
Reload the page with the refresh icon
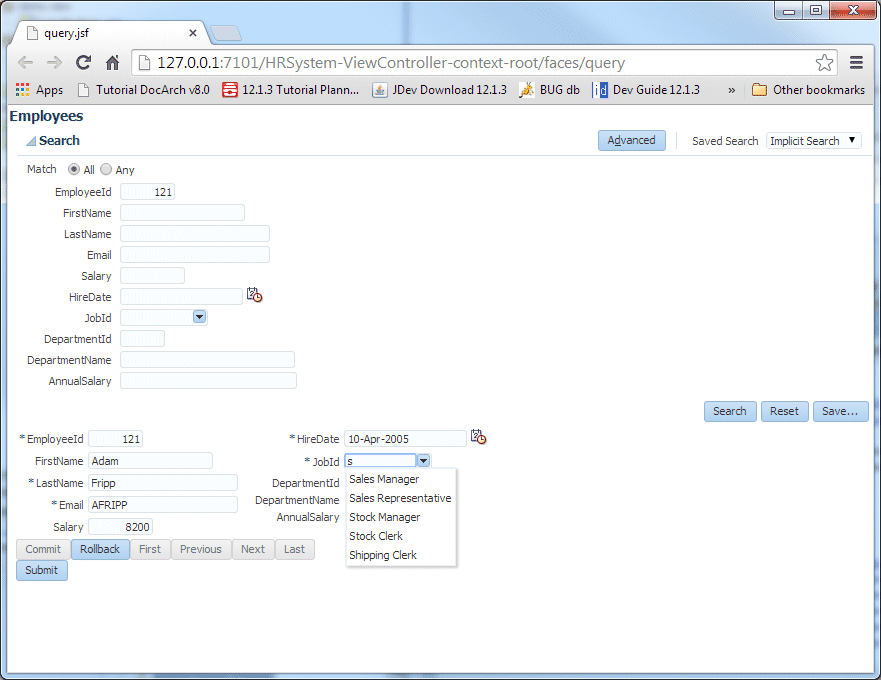pos(84,62)
